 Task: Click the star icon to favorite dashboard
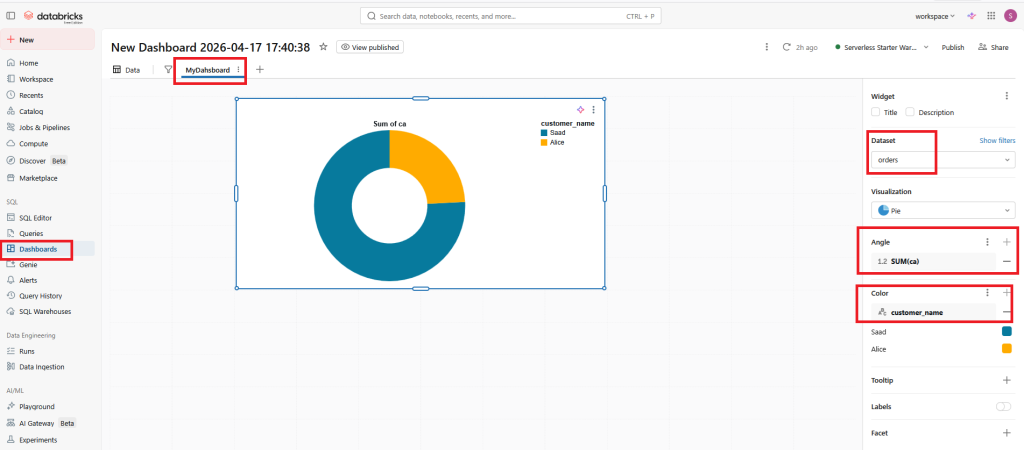point(323,47)
